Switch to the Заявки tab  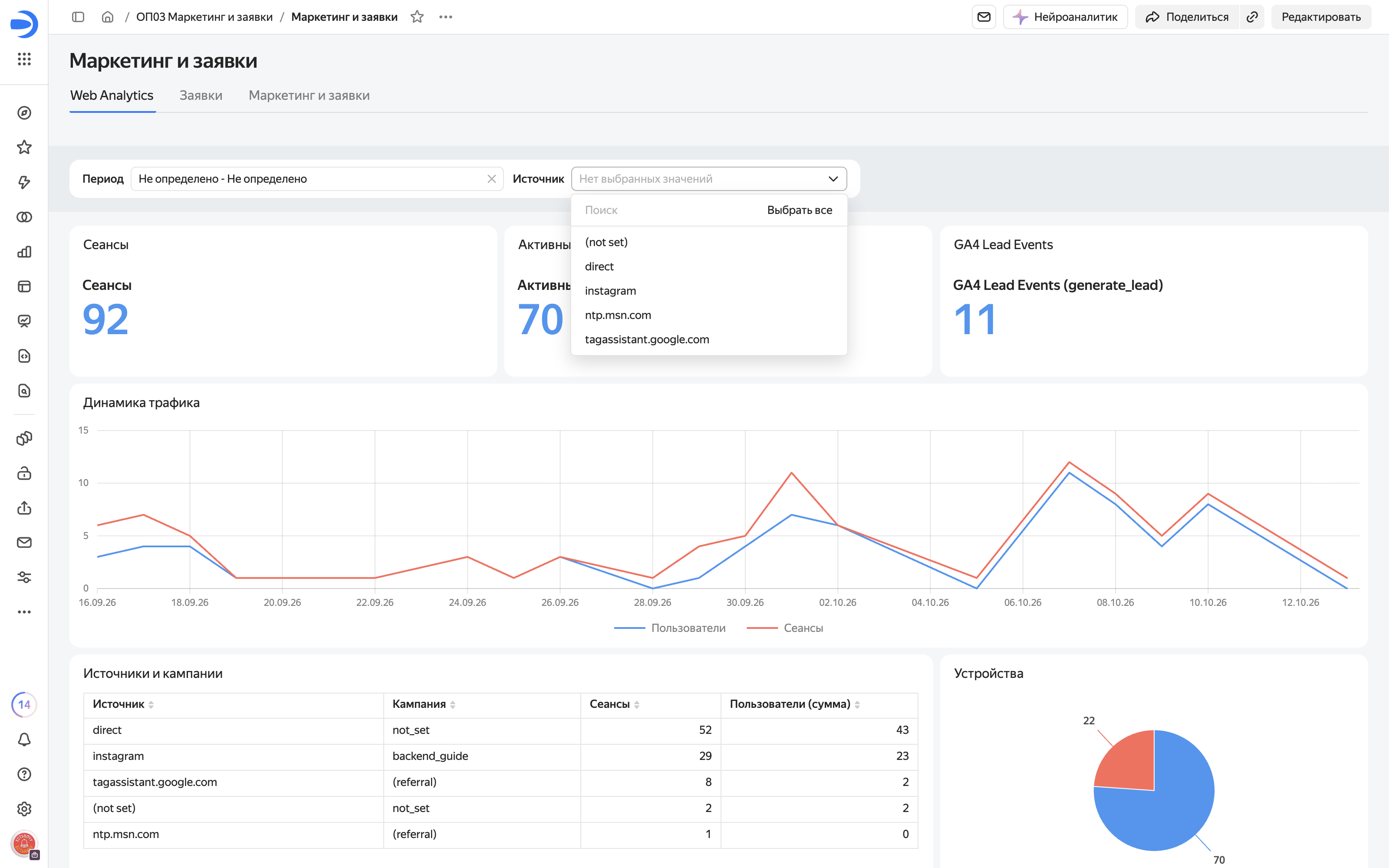(201, 95)
